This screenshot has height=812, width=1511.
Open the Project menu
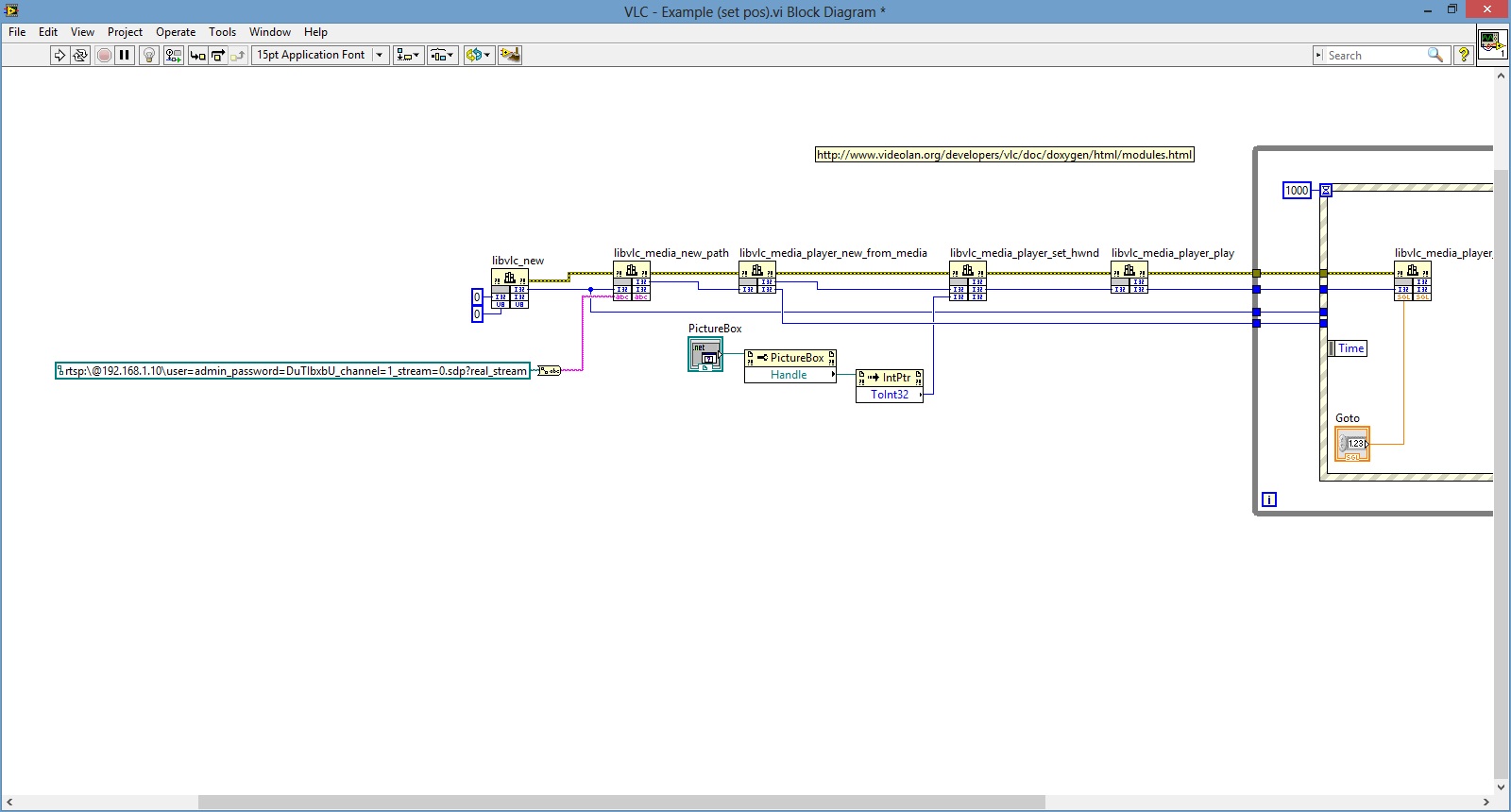(x=125, y=32)
